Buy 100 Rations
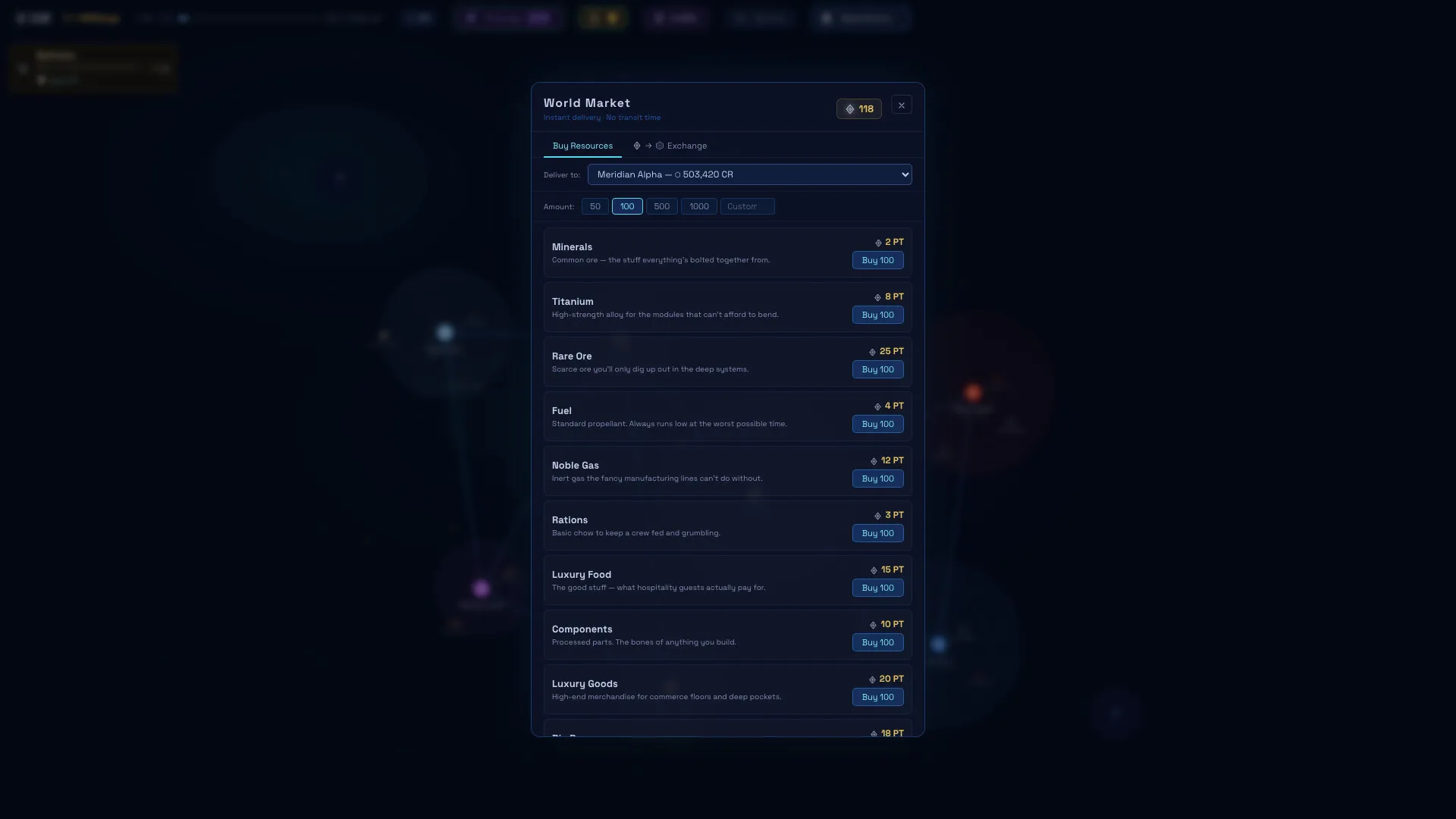 (x=878, y=533)
